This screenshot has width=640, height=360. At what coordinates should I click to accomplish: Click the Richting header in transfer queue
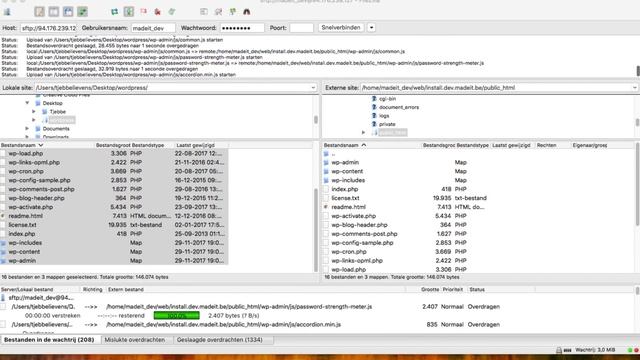[x=93, y=289]
